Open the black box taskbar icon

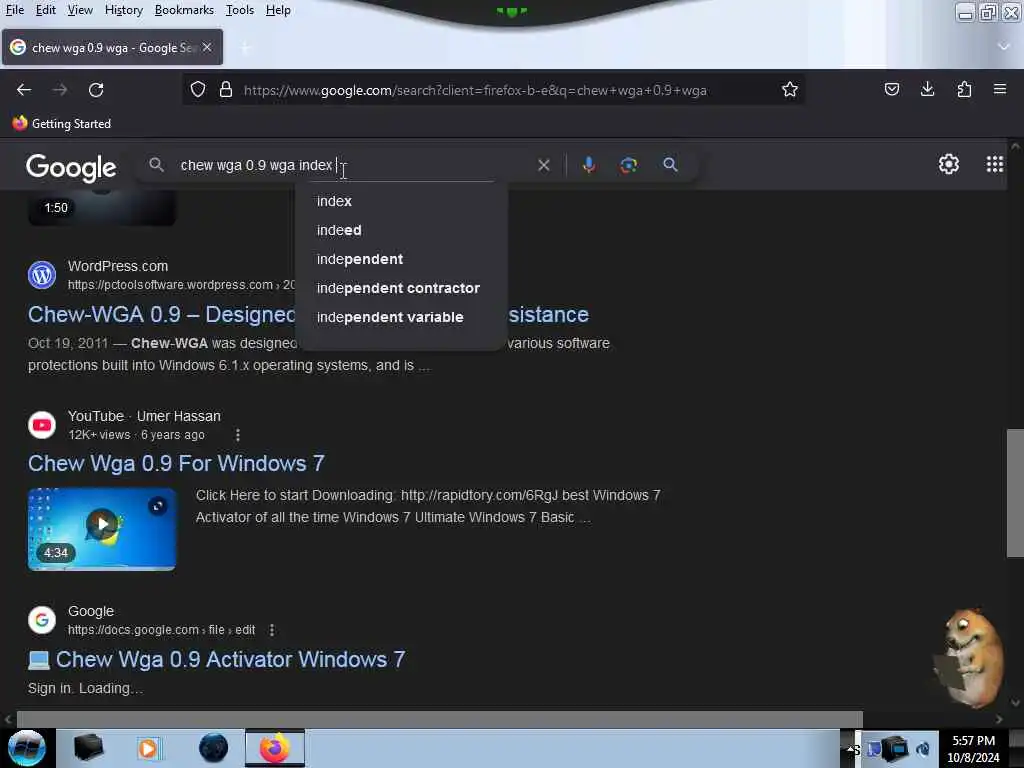tap(89, 748)
